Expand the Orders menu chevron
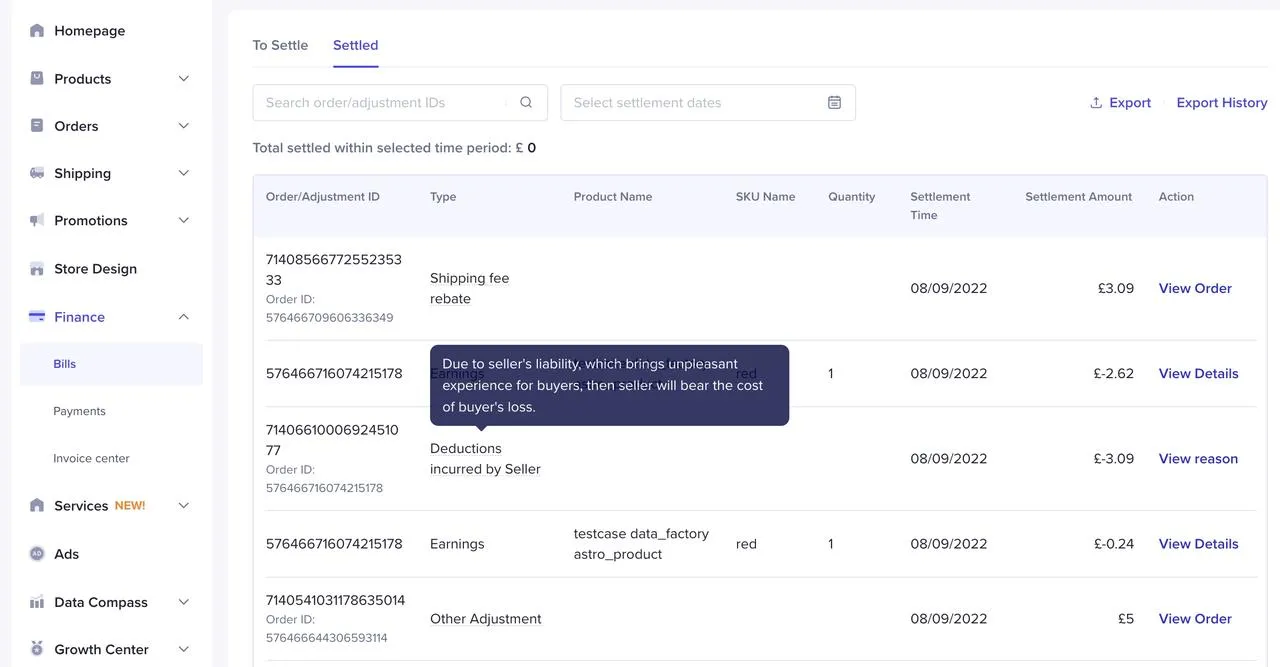This screenshot has height=667, width=1280. pos(183,126)
